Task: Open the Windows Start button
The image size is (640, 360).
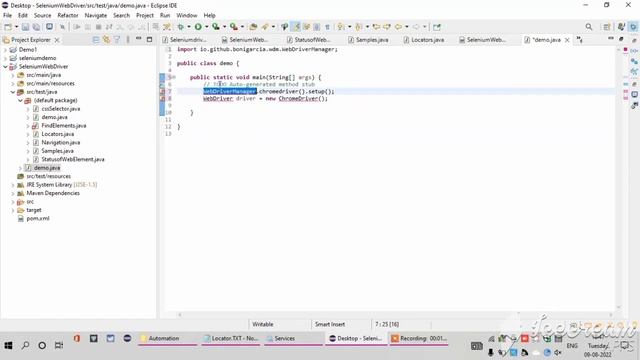Action: pyautogui.click(x=8, y=345)
